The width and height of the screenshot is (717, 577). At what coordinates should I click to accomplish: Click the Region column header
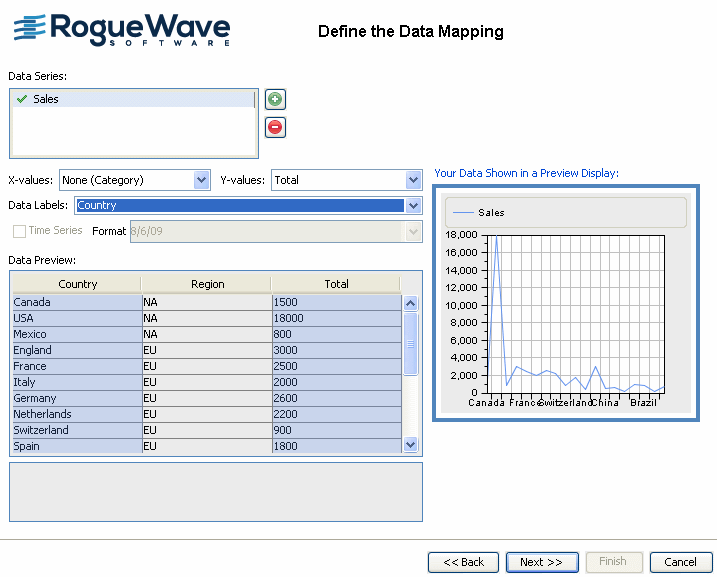pyautogui.click(x=207, y=284)
